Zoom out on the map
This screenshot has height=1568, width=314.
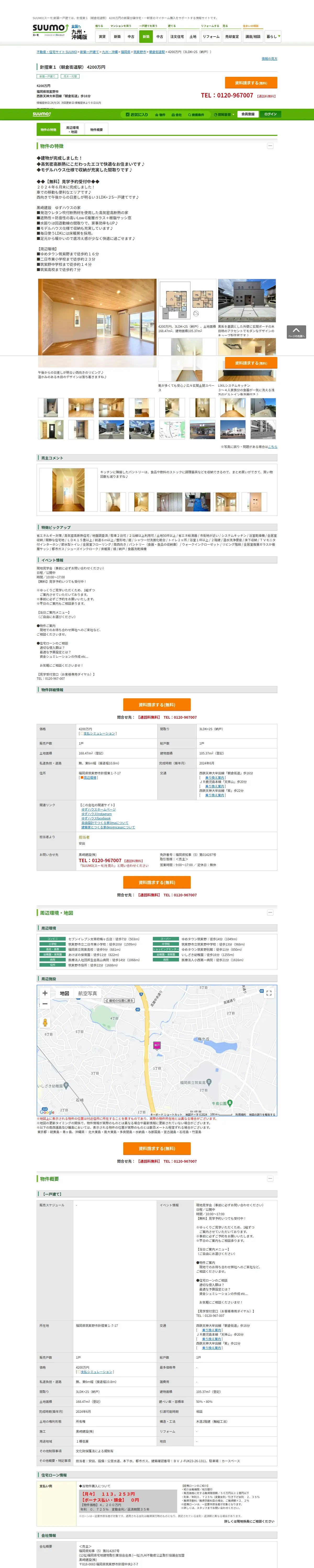tap(44, 1004)
